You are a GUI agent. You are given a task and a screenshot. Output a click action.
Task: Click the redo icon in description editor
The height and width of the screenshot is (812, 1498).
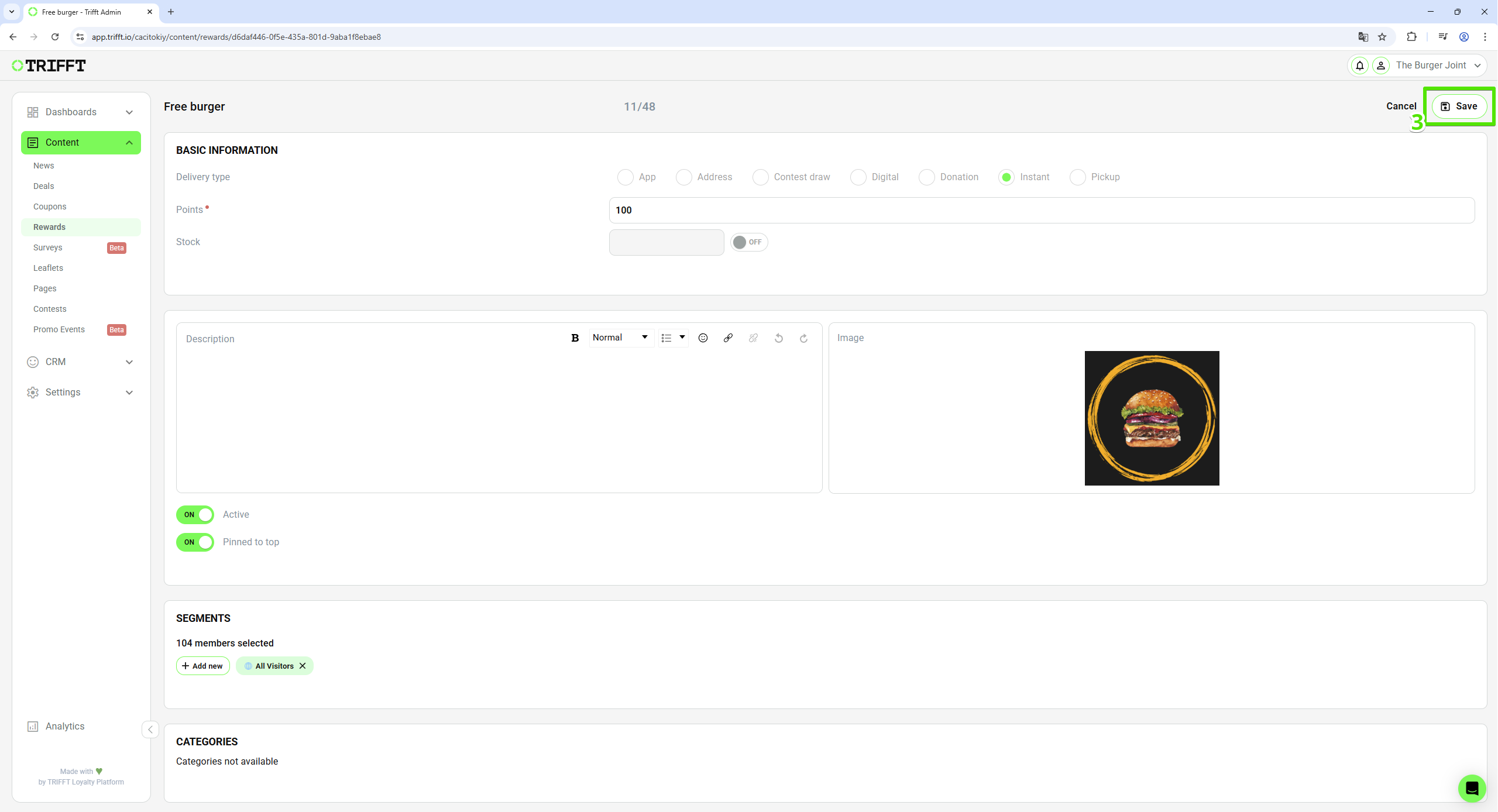803,338
